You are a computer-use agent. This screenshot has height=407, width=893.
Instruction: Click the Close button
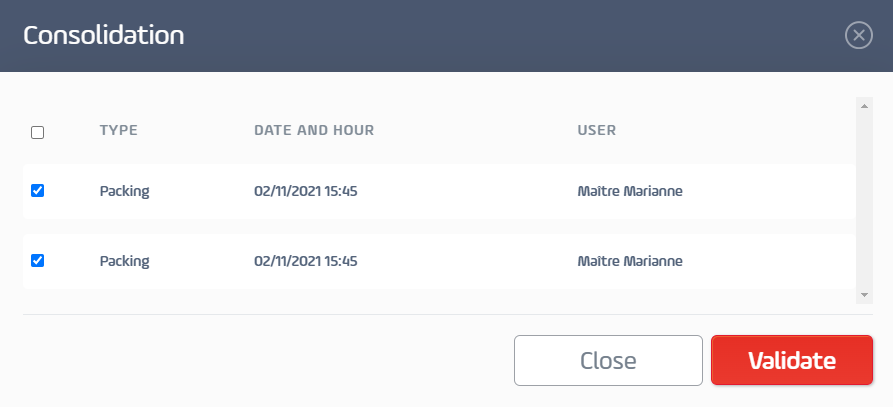608,360
